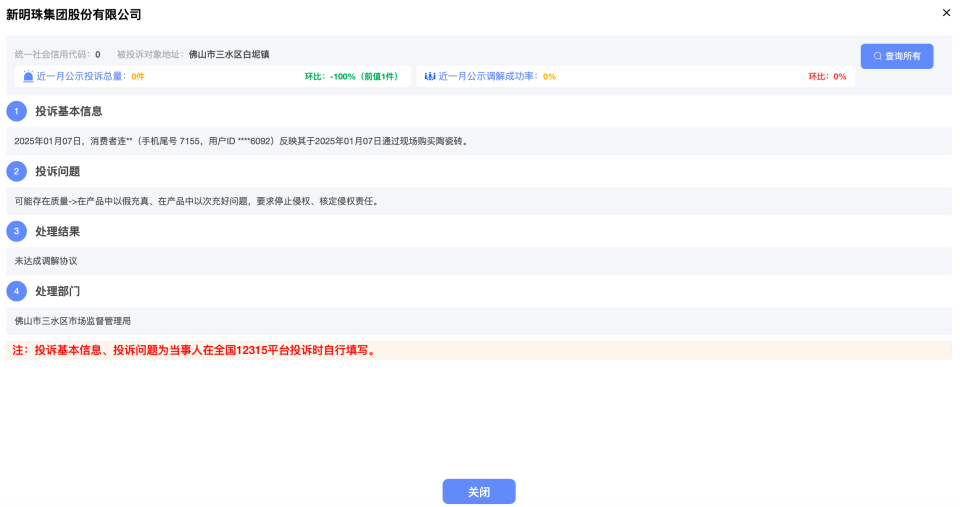The height and width of the screenshot is (507, 960).
Task: Click the 投诉基本信息 heading
Action: 69,111
